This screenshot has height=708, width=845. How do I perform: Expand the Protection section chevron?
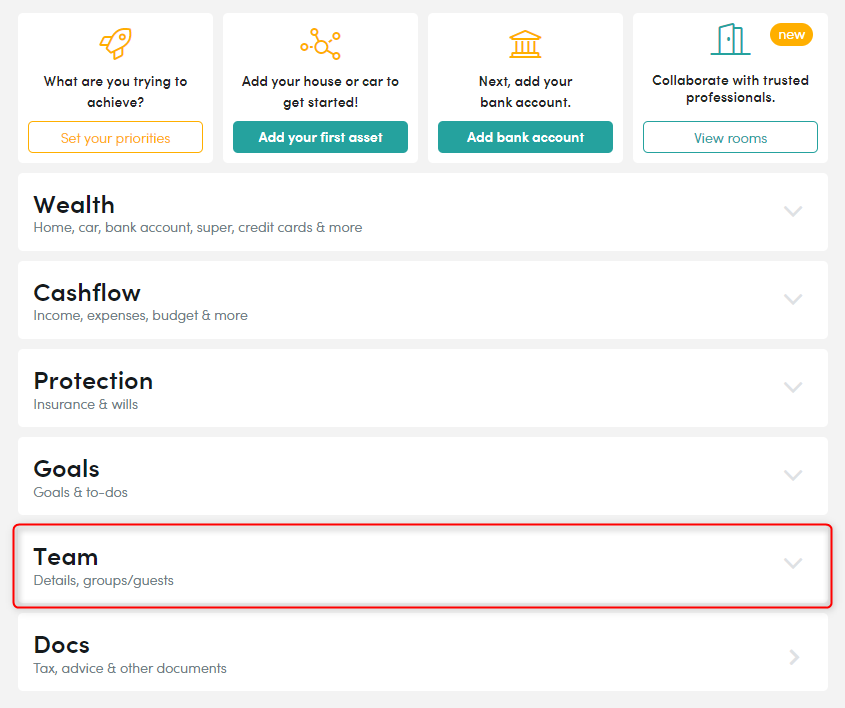(x=793, y=387)
